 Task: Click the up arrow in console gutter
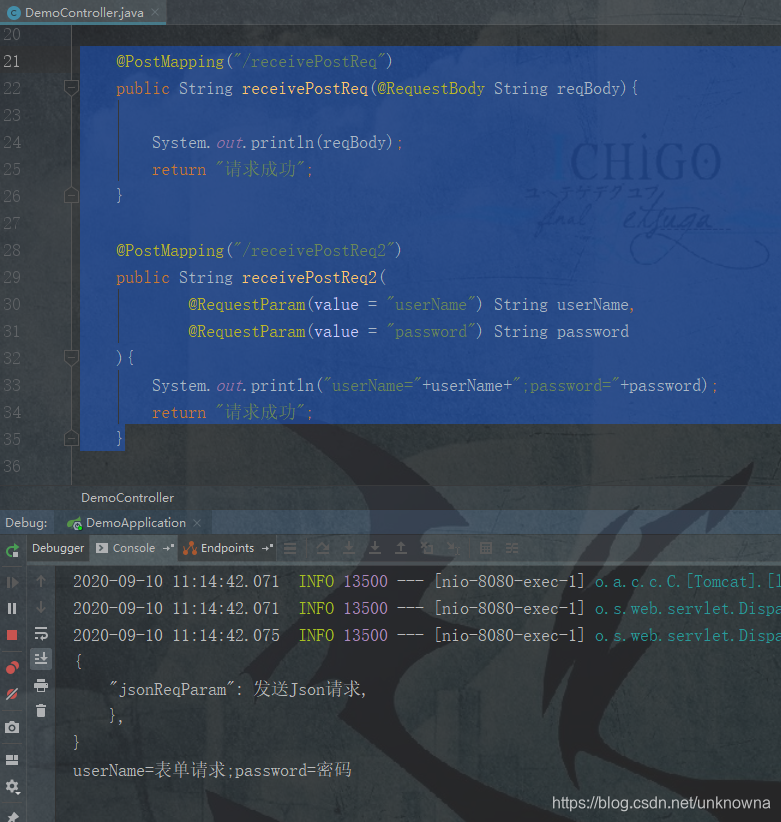click(41, 581)
